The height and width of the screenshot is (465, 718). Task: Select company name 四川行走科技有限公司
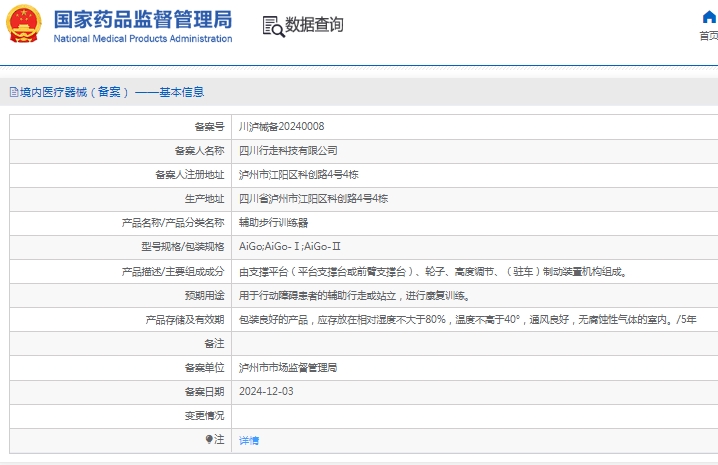coord(288,151)
